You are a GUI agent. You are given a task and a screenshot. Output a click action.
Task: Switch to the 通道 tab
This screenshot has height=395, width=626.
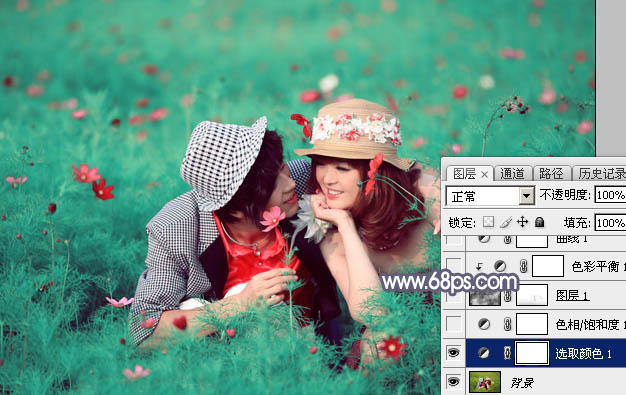[512, 174]
